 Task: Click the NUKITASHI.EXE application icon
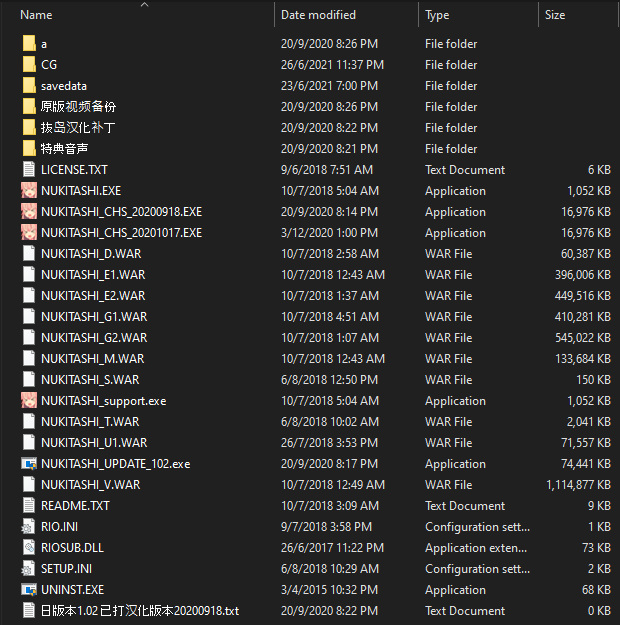tap(29, 191)
